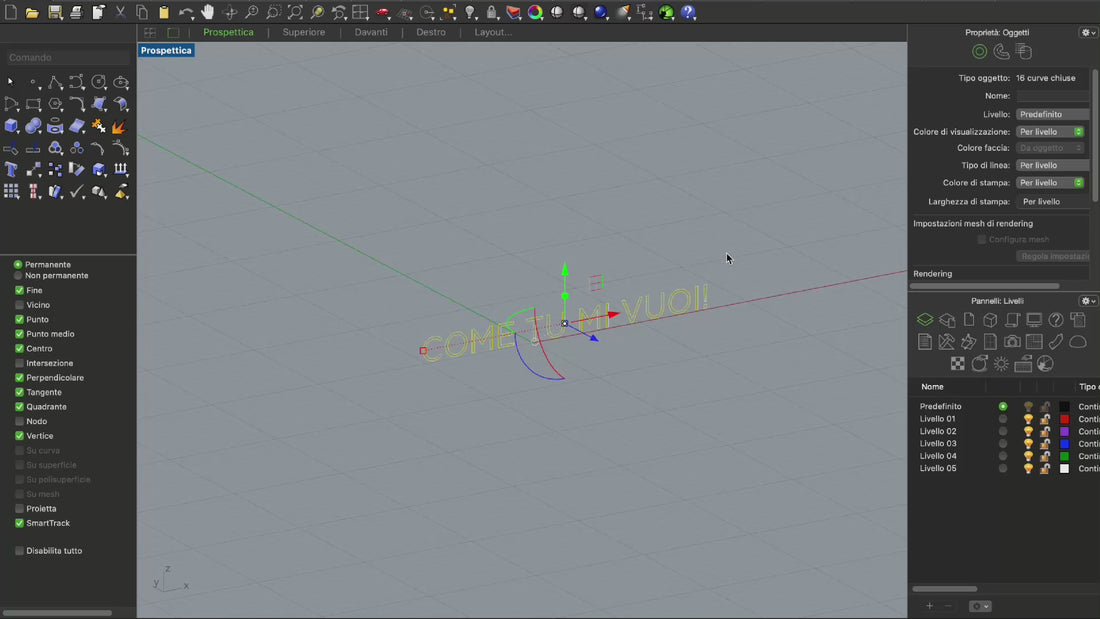The image size is (1100, 619).
Task: Select the Non permanente radio option
Action: tap(18, 276)
